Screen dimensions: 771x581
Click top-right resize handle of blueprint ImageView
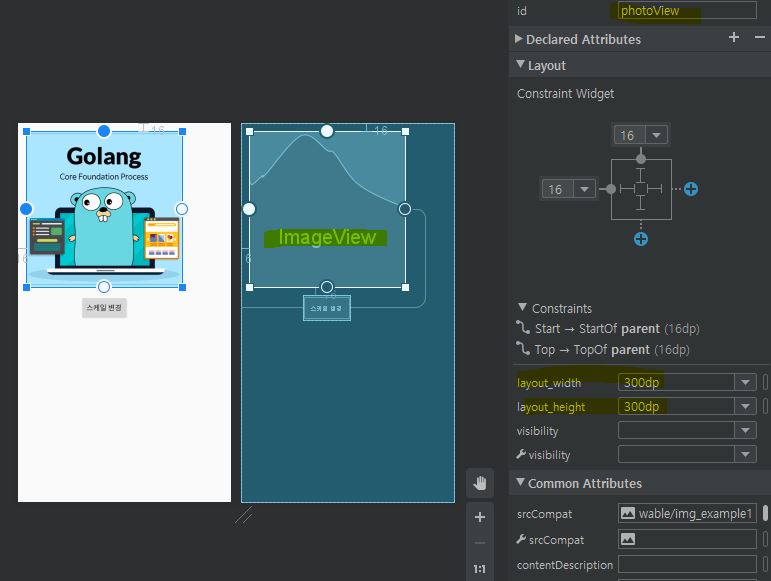(405, 131)
